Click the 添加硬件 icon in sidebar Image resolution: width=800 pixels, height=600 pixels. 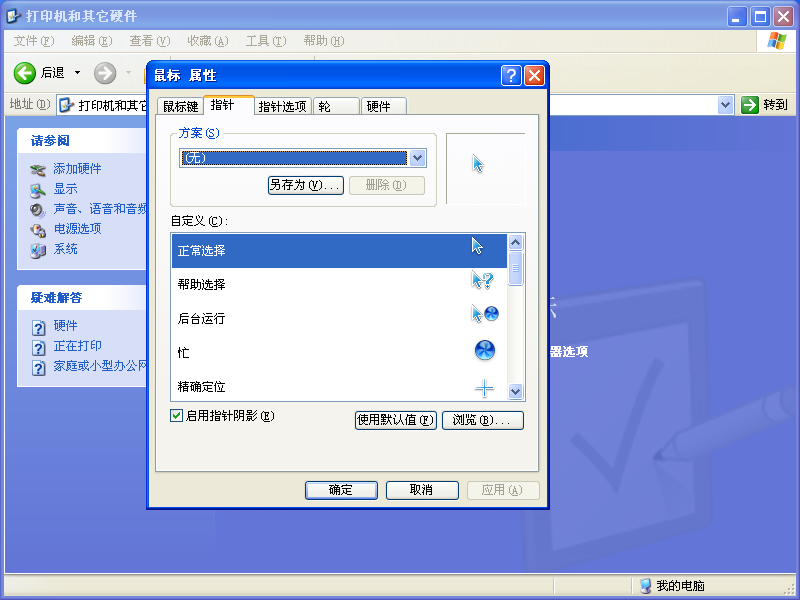click(x=38, y=169)
